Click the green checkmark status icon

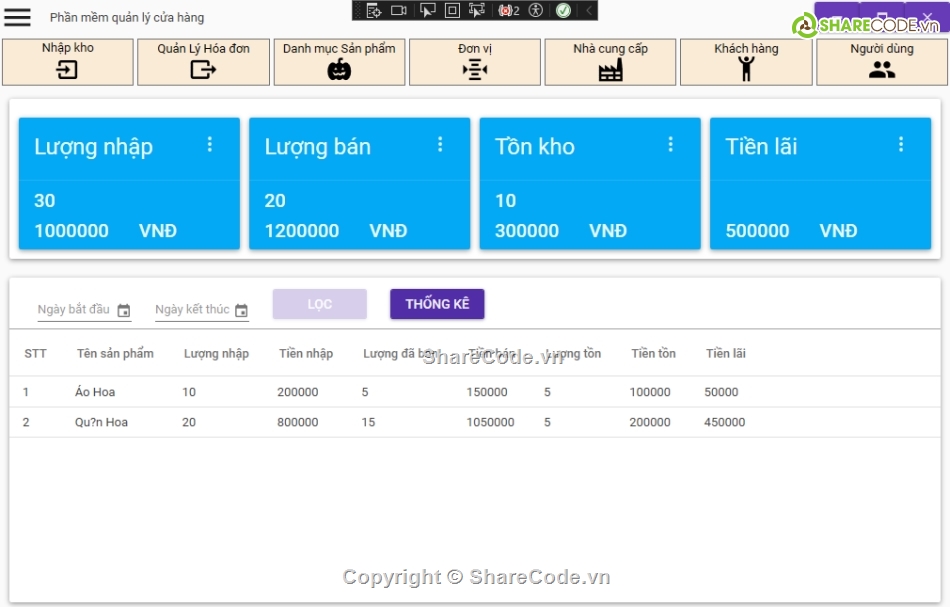click(x=562, y=11)
